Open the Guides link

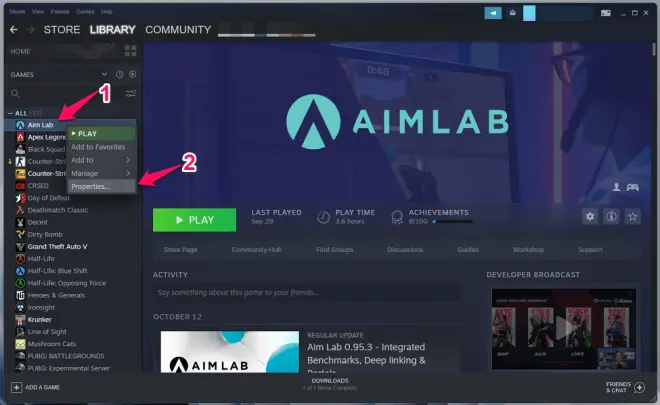[x=468, y=250]
